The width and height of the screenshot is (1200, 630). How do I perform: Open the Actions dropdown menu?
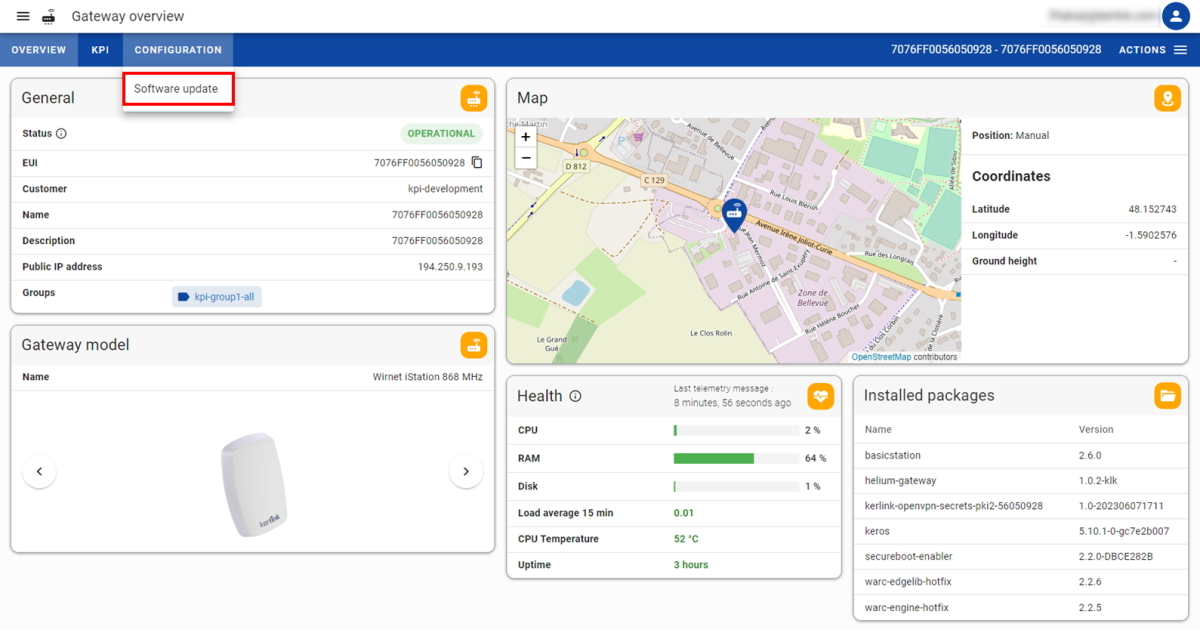coord(1152,50)
